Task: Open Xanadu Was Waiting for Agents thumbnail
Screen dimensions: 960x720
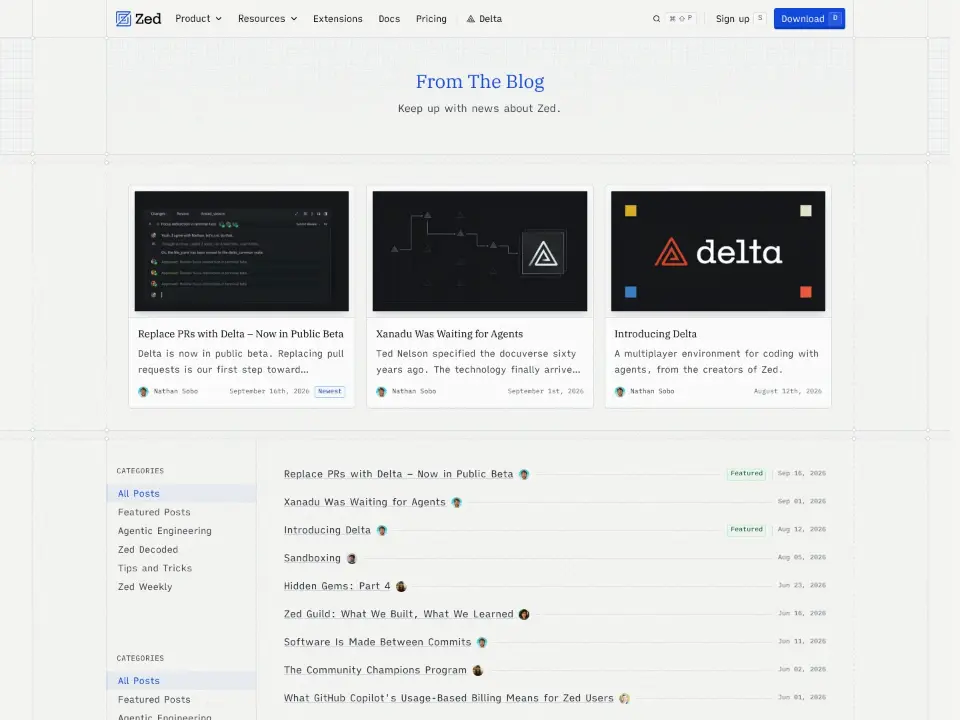Action: [479, 251]
